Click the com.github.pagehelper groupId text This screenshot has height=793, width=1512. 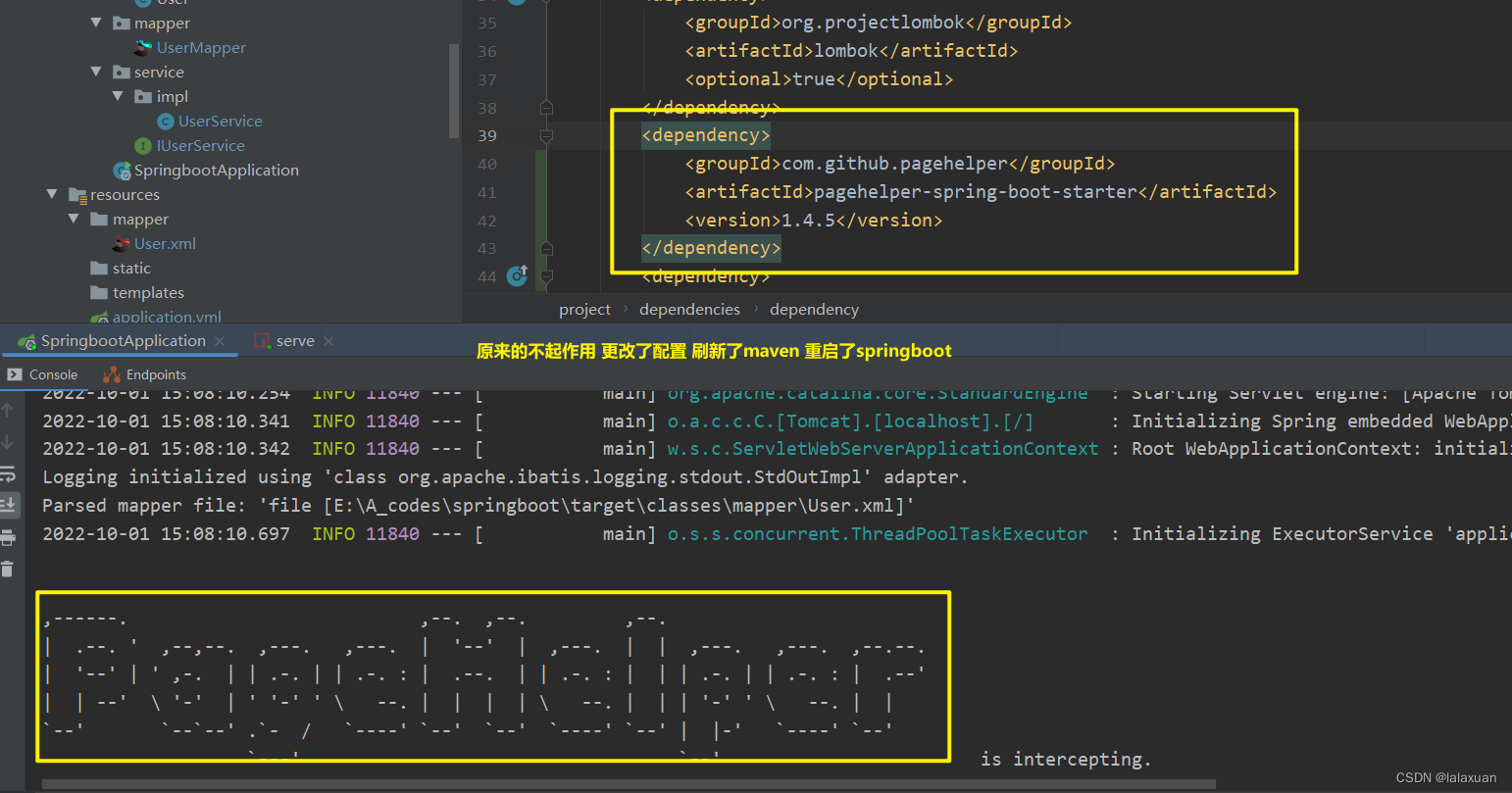[x=894, y=164]
